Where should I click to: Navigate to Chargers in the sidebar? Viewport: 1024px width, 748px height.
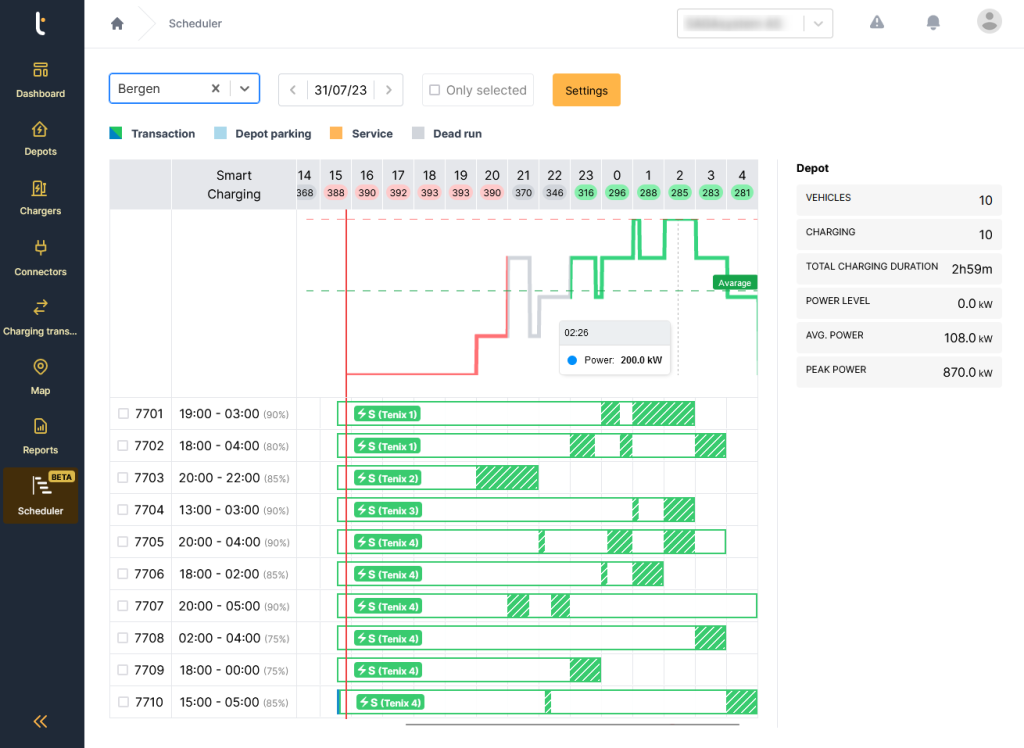point(41,198)
